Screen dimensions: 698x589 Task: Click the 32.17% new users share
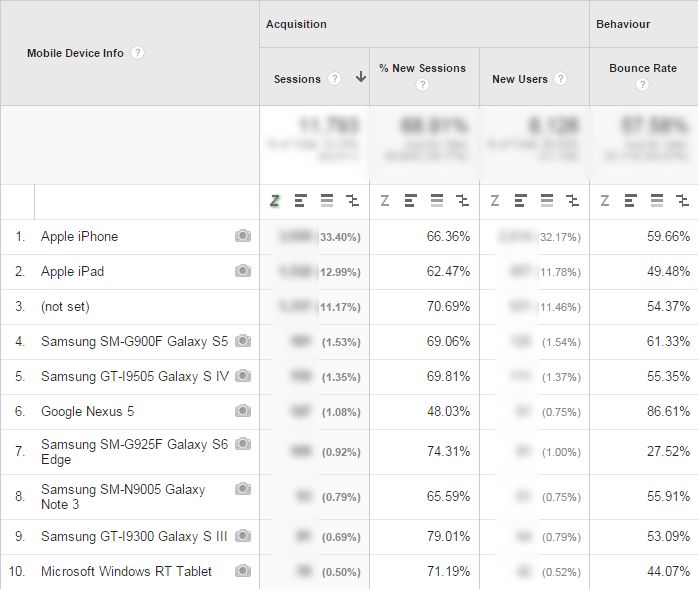(x=560, y=237)
